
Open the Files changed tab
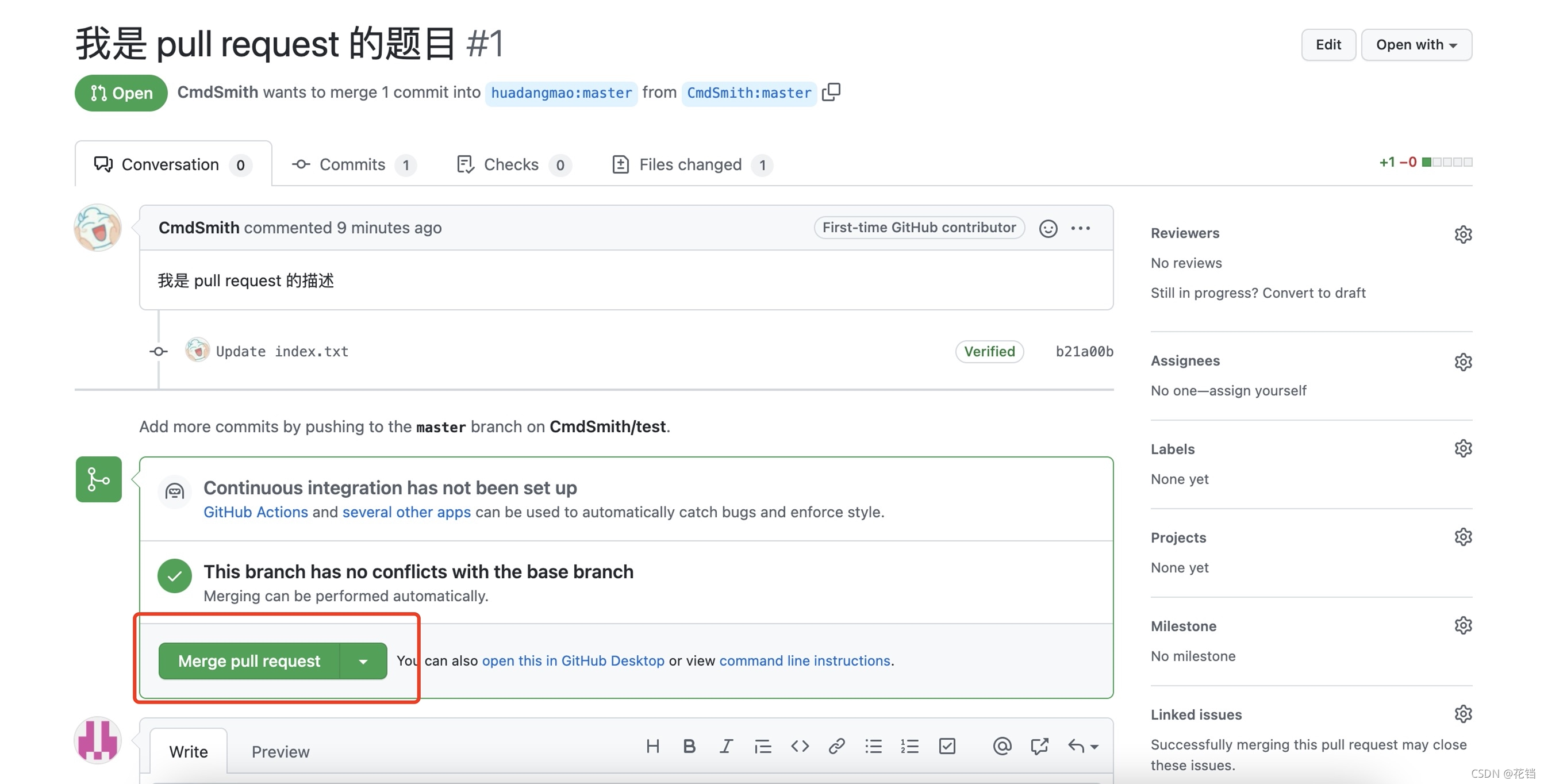click(x=690, y=165)
